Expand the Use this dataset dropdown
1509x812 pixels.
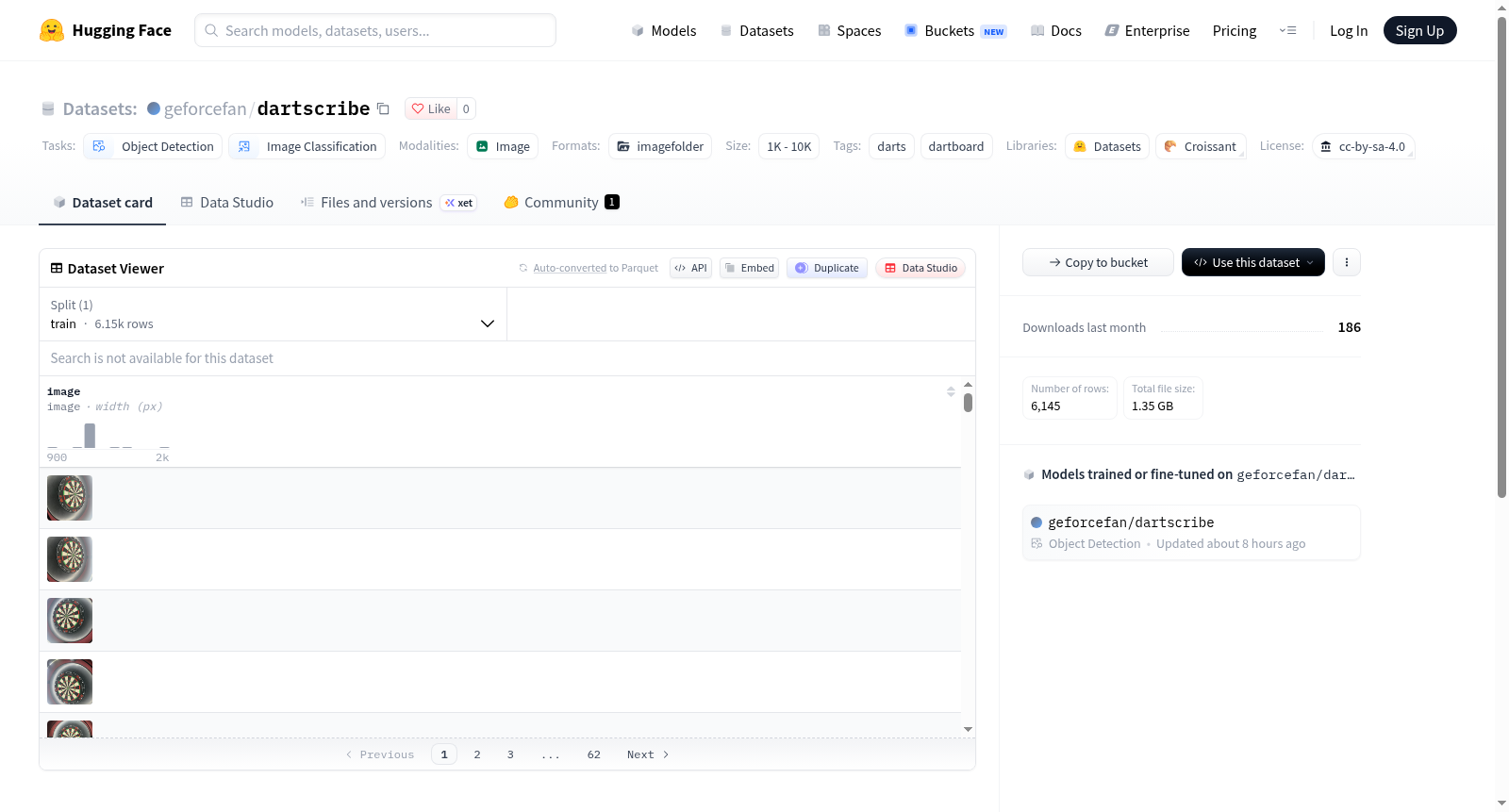[1253, 262]
